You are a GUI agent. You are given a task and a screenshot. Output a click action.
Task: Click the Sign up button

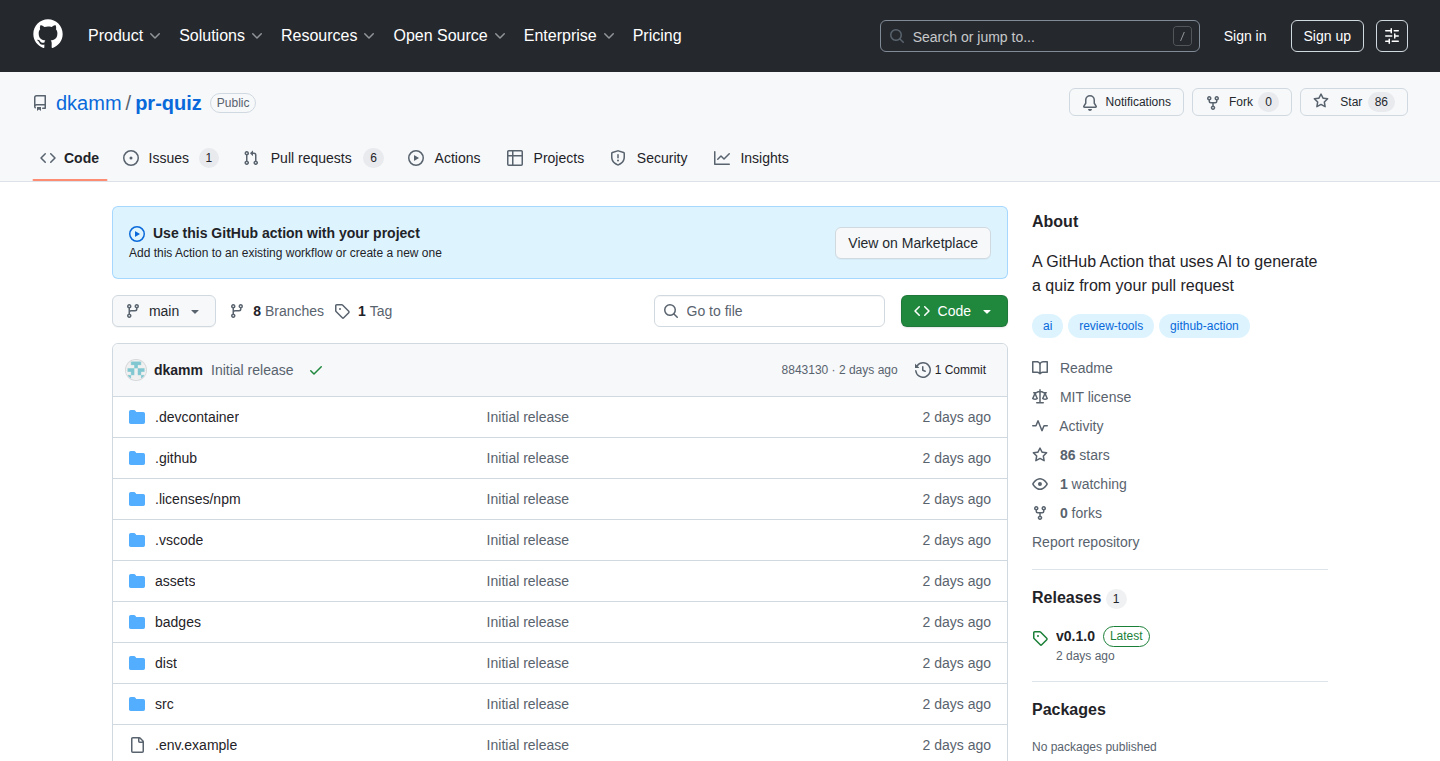click(x=1327, y=36)
